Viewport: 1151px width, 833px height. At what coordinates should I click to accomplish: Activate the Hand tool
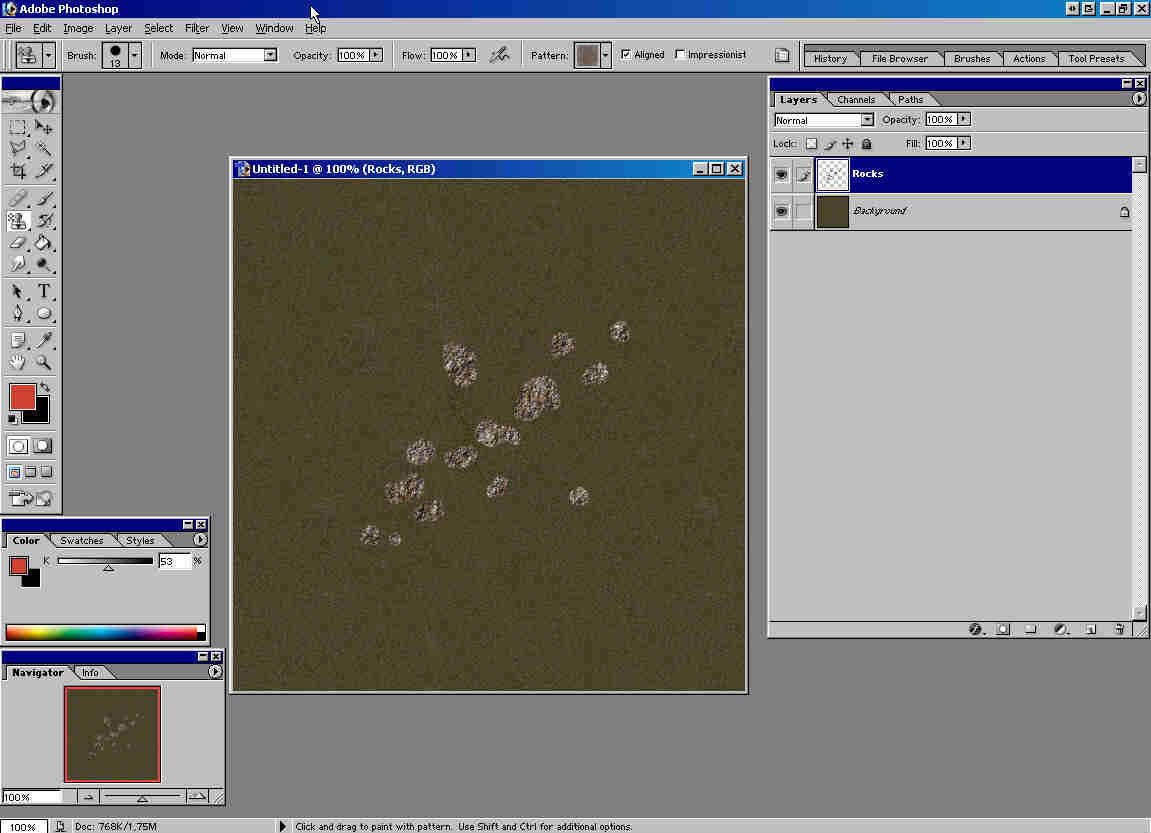pyautogui.click(x=18, y=362)
